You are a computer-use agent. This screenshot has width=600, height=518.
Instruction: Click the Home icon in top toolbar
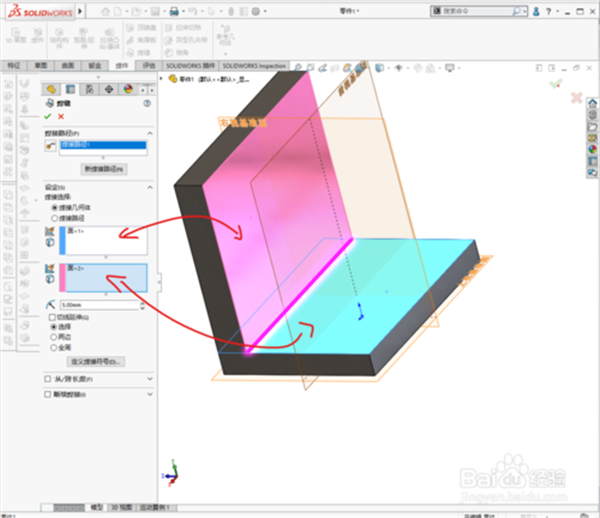105,11
